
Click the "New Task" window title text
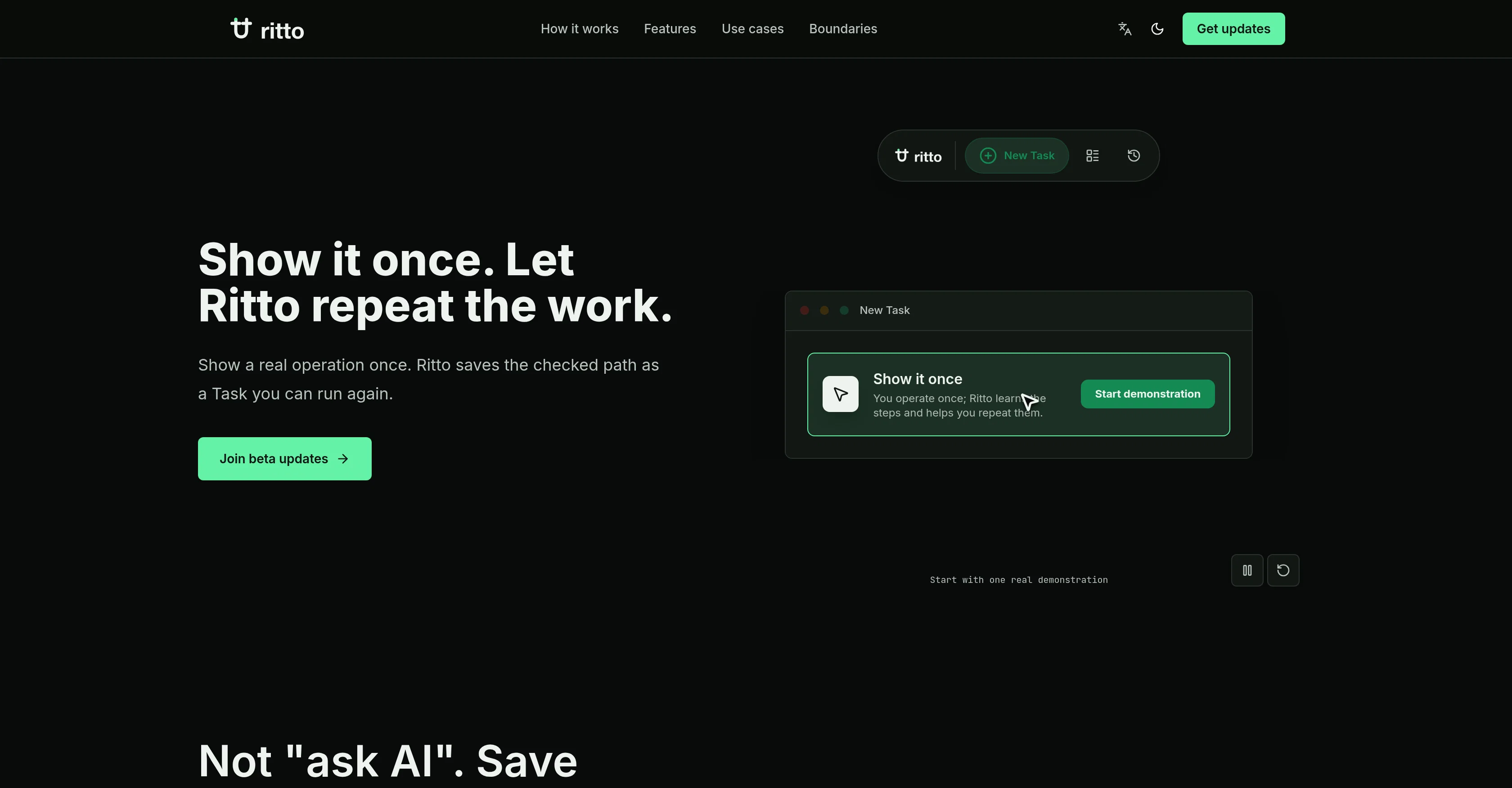pyautogui.click(x=885, y=310)
